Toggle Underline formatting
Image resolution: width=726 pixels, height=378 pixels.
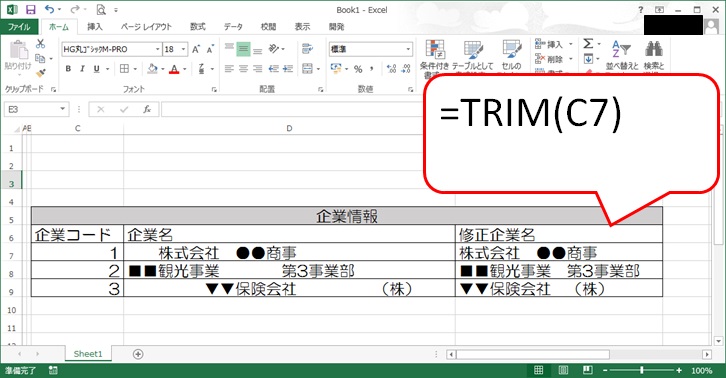click(96, 69)
